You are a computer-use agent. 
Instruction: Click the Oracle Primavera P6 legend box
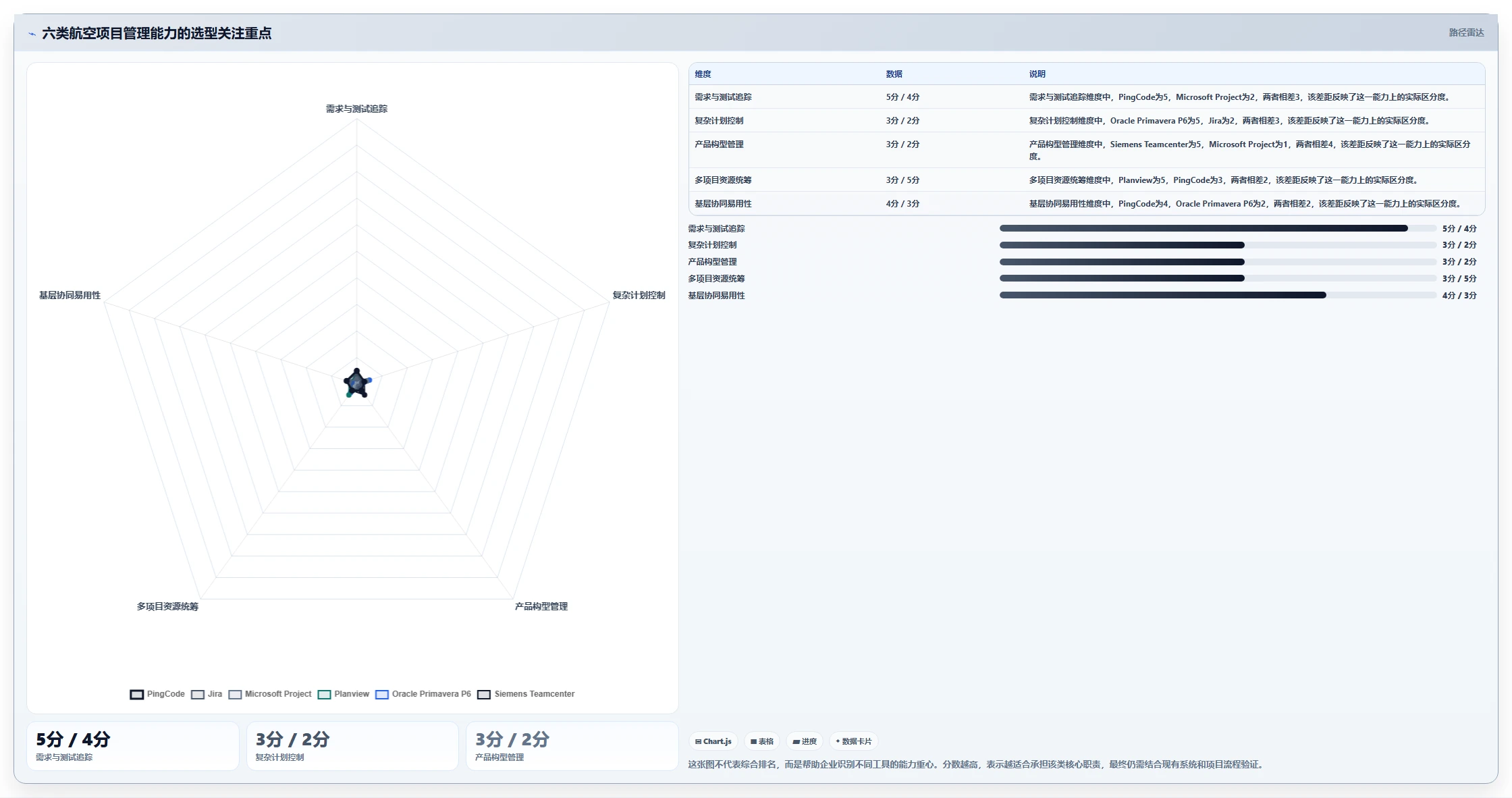382,694
